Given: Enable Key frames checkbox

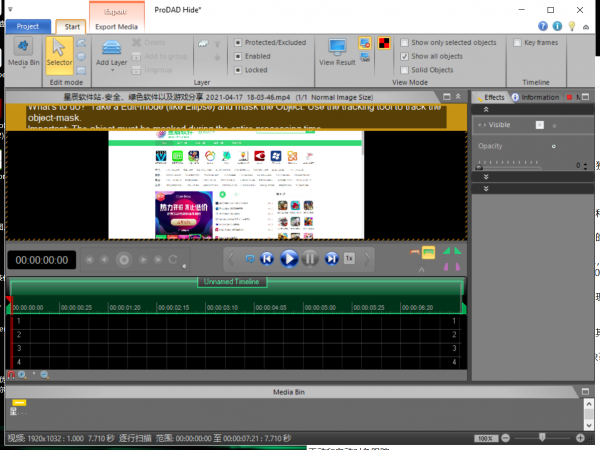Looking at the screenshot, I should click(517, 42).
